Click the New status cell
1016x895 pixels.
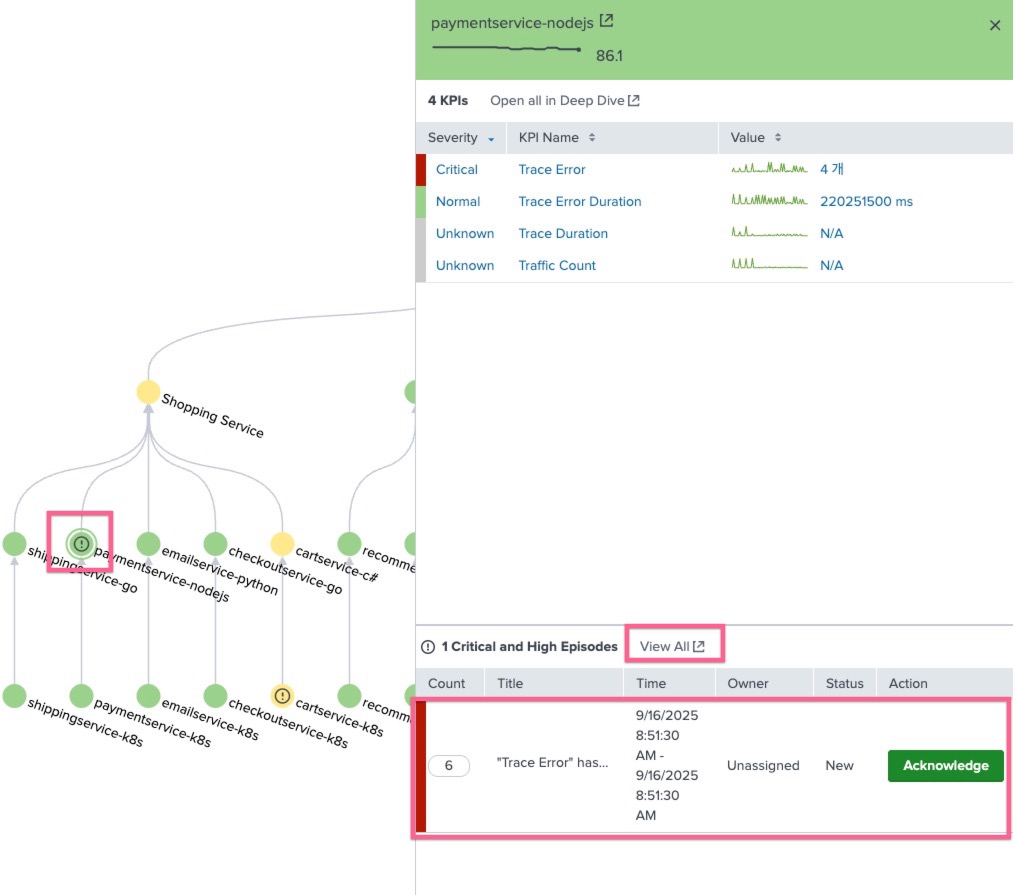(839, 765)
